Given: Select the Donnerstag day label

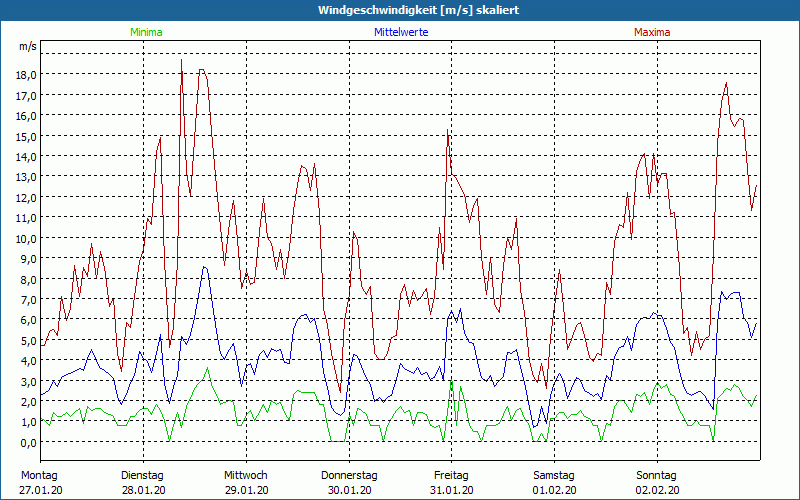Looking at the screenshot, I should [x=349, y=475].
